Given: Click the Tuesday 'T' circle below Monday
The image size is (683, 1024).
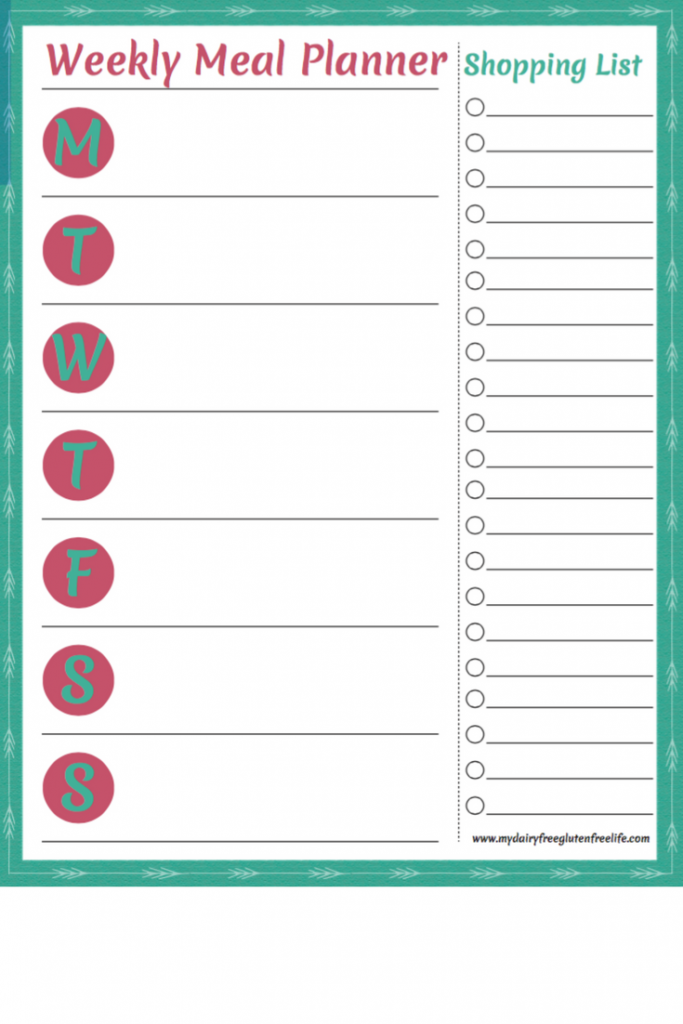Looking at the screenshot, I should click(78, 250).
